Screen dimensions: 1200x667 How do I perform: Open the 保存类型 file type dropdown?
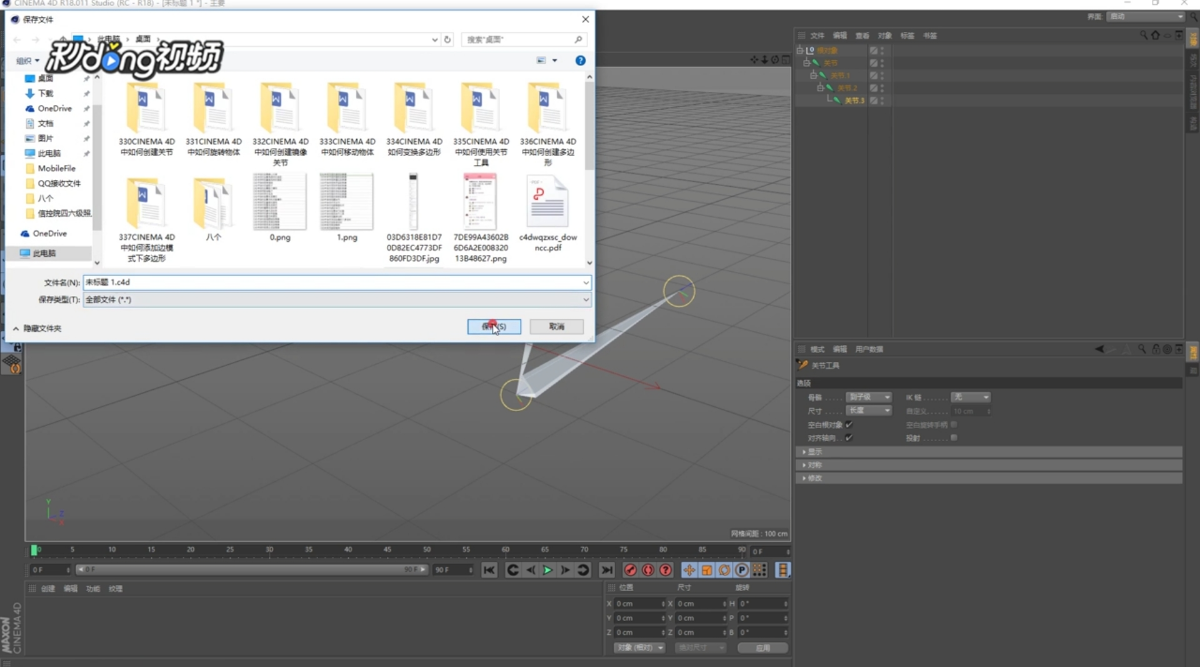[x=337, y=300]
